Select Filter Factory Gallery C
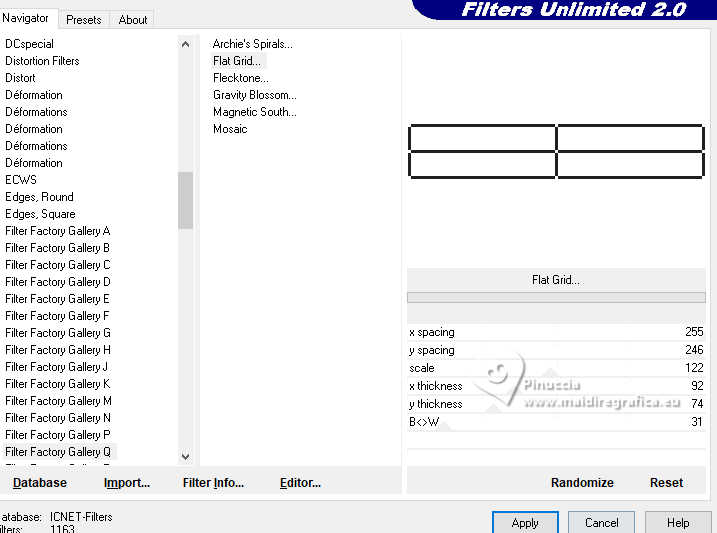Image resolution: width=717 pixels, height=533 pixels. click(x=58, y=265)
